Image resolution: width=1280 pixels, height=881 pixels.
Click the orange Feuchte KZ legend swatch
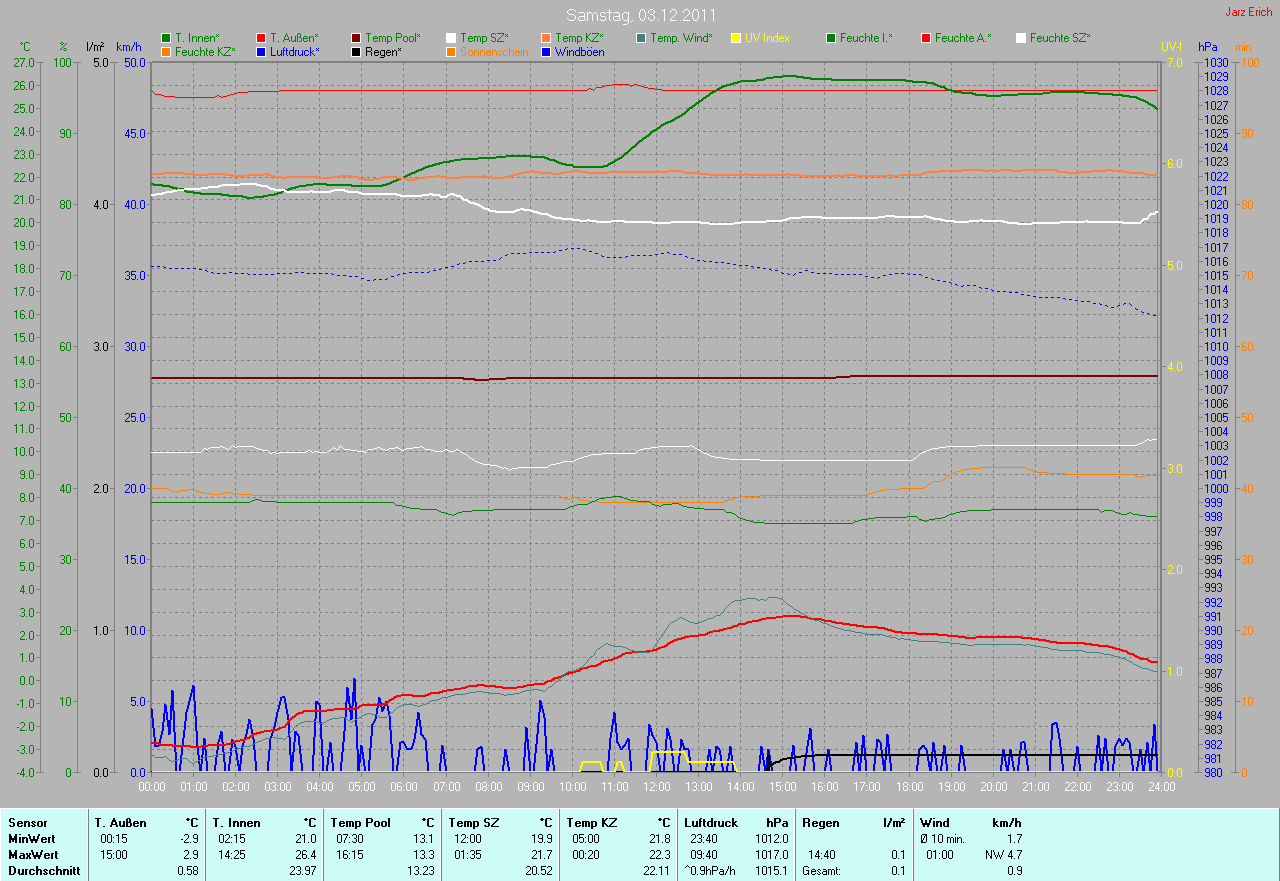click(x=166, y=51)
